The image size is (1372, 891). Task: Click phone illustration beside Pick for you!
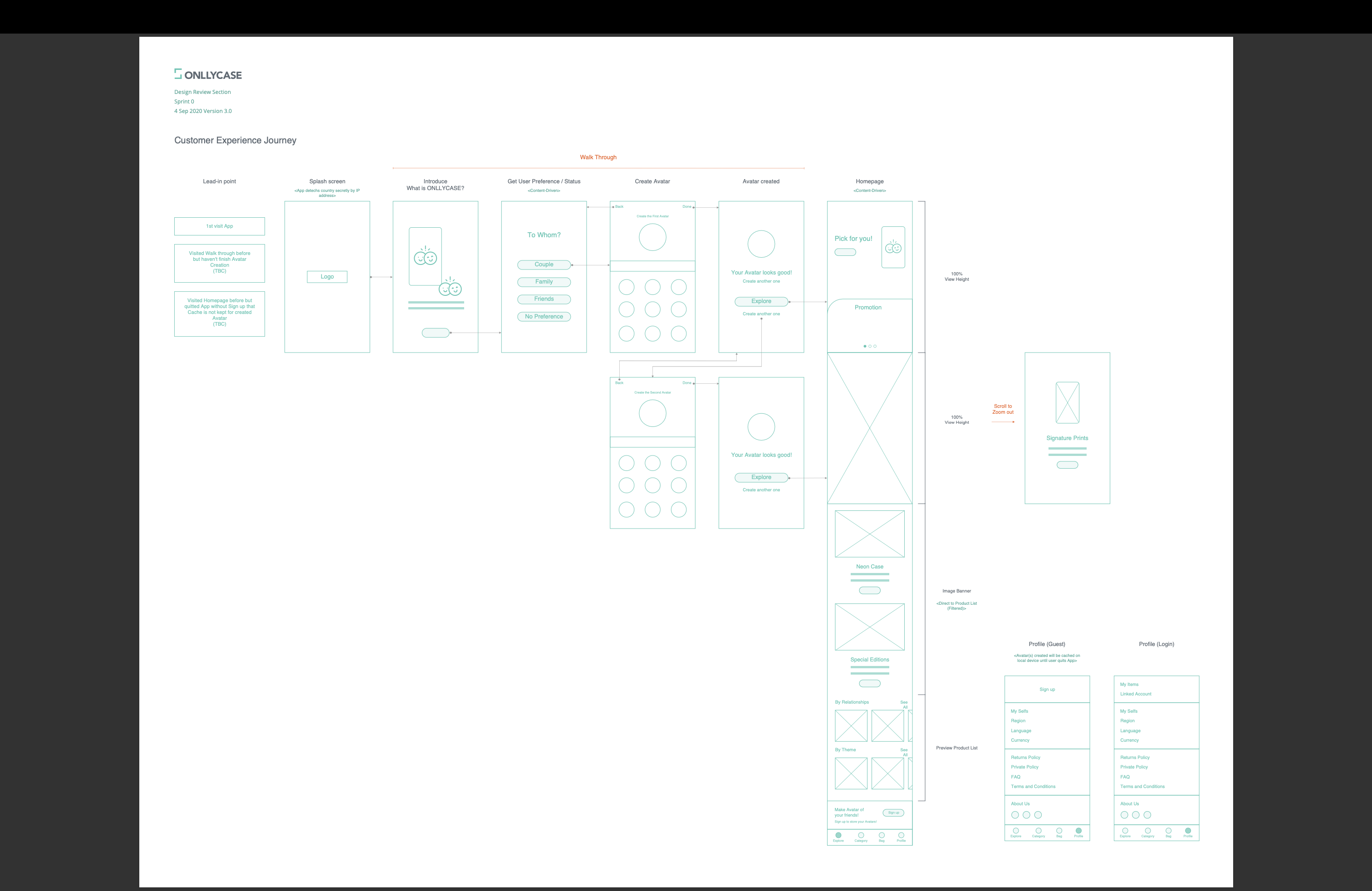point(893,247)
